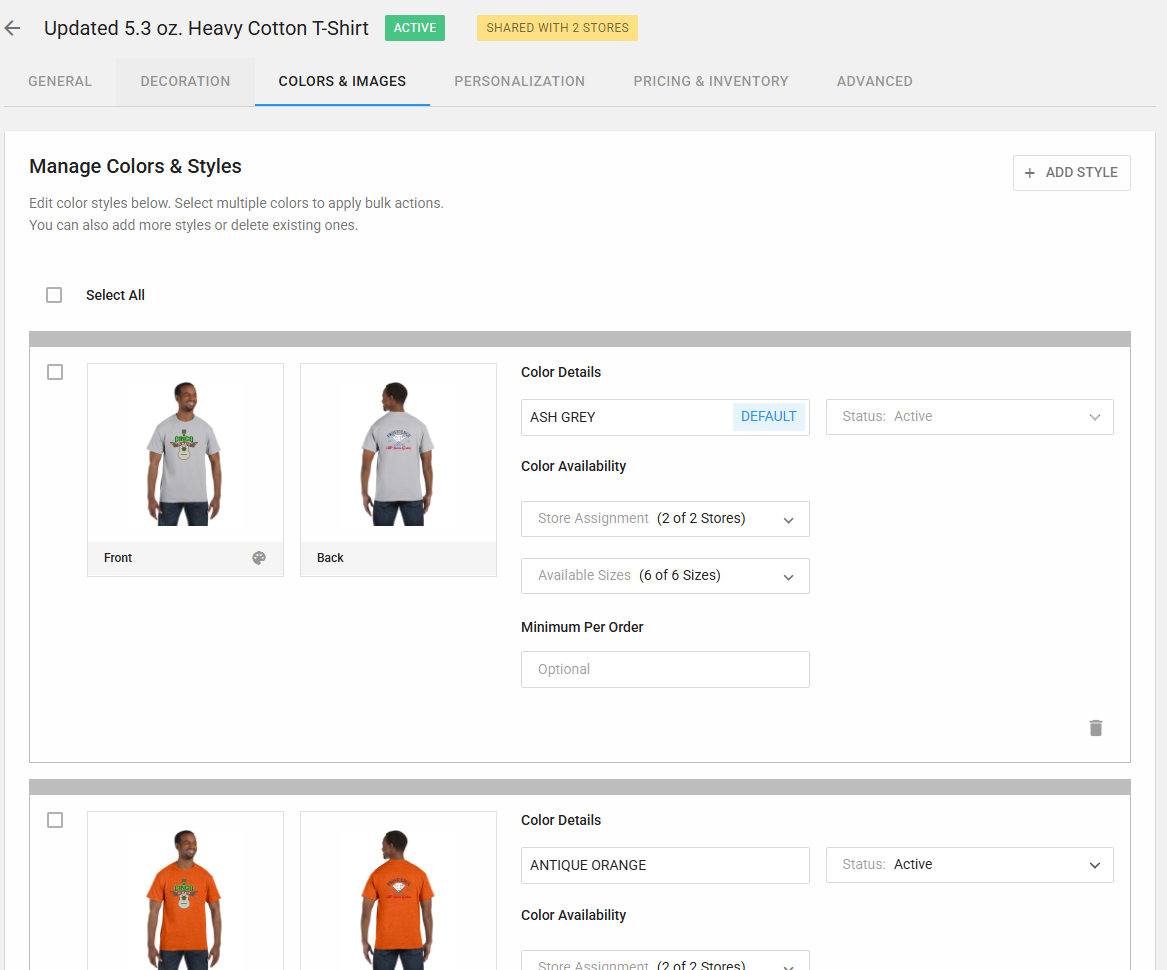
Task: Check the Antique Orange style checkbox
Action: coord(55,820)
